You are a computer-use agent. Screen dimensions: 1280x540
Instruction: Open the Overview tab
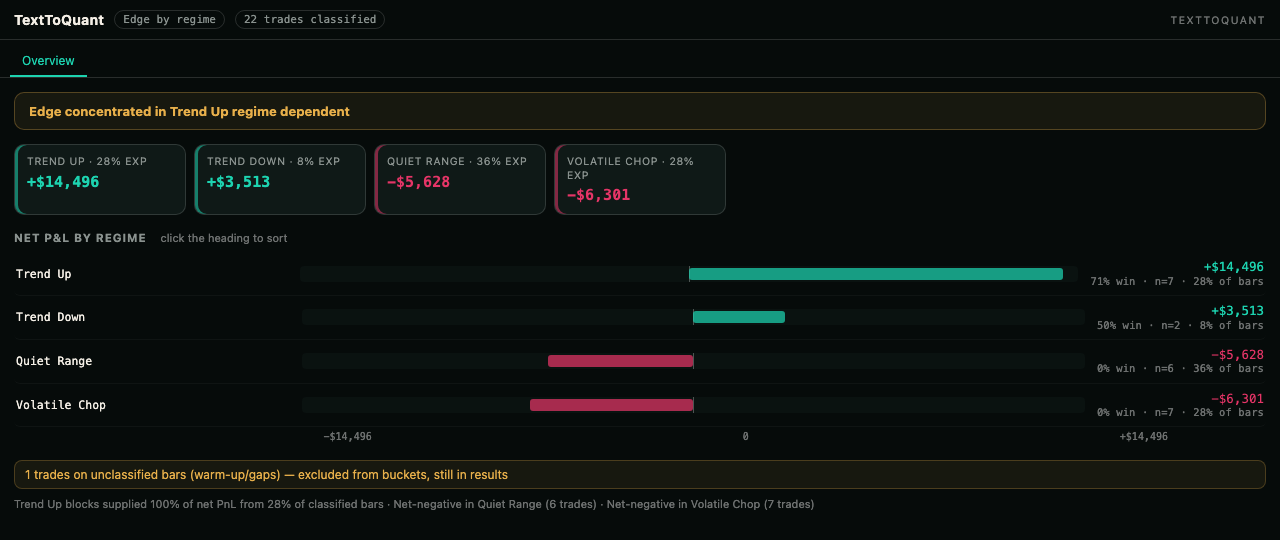click(x=48, y=61)
